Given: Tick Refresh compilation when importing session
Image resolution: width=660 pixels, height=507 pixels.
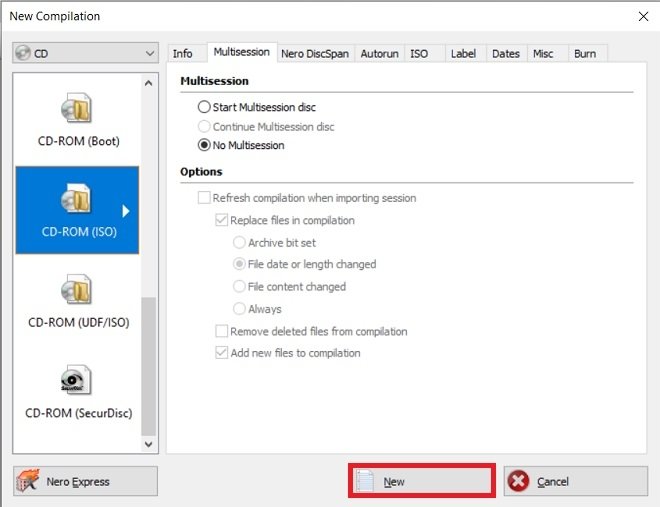Looking at the screenshot, I should (204, 197).
